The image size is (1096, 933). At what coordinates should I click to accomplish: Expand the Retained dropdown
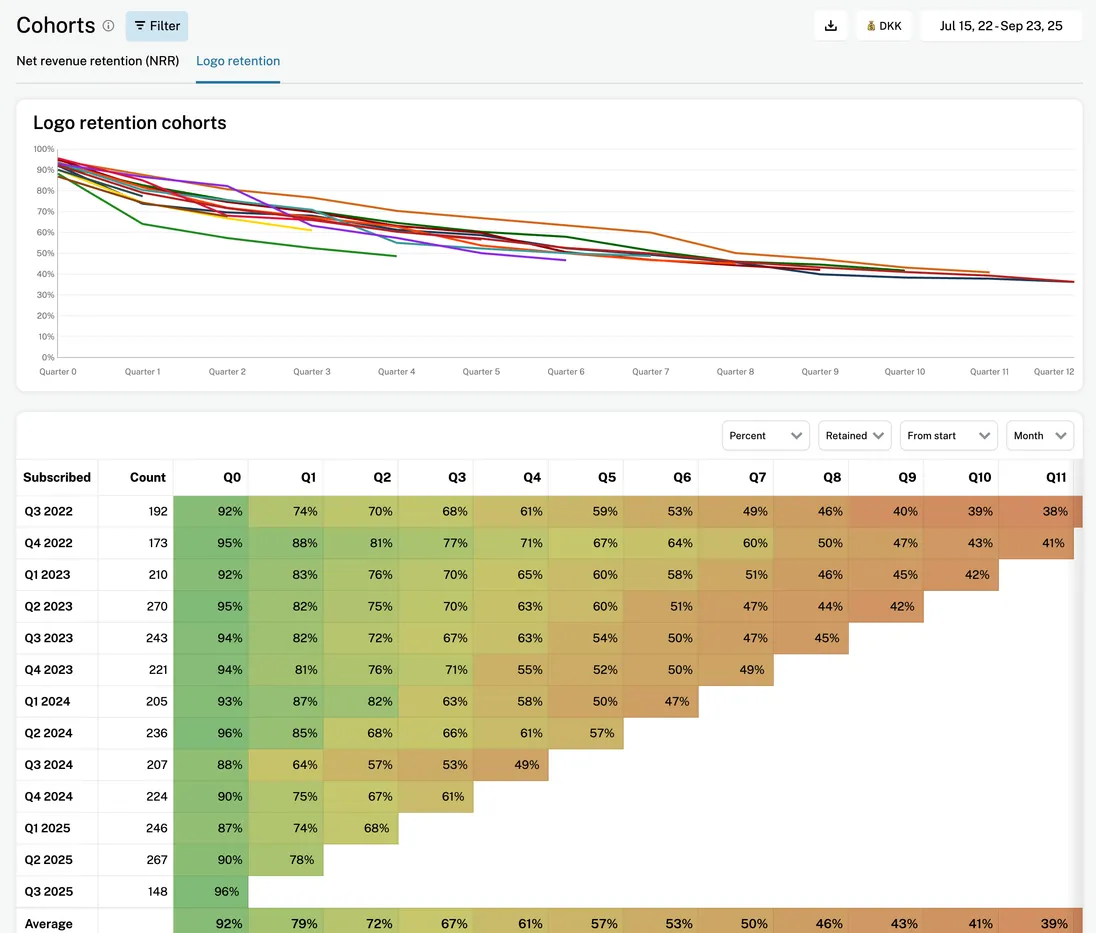(x=854, y=436)
